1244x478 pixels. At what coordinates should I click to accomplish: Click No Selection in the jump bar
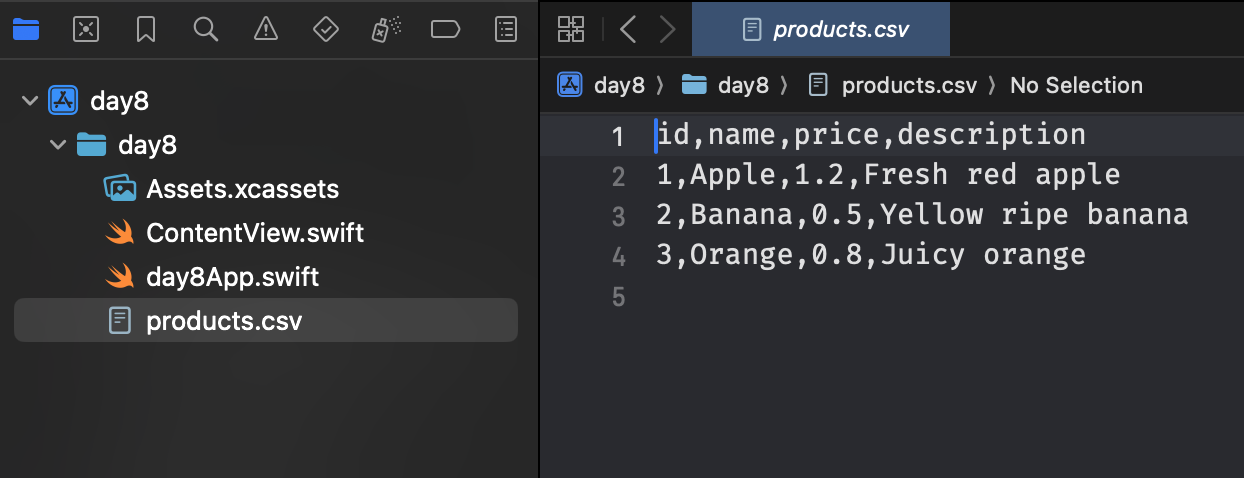coord(1076,85)
